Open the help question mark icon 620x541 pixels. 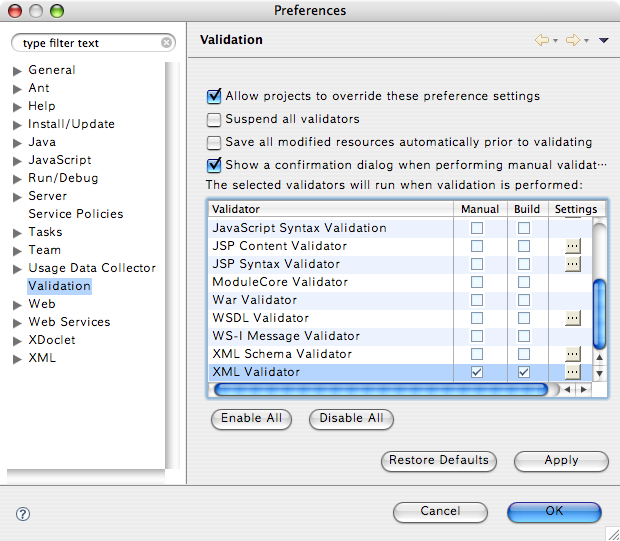(23, 514)
